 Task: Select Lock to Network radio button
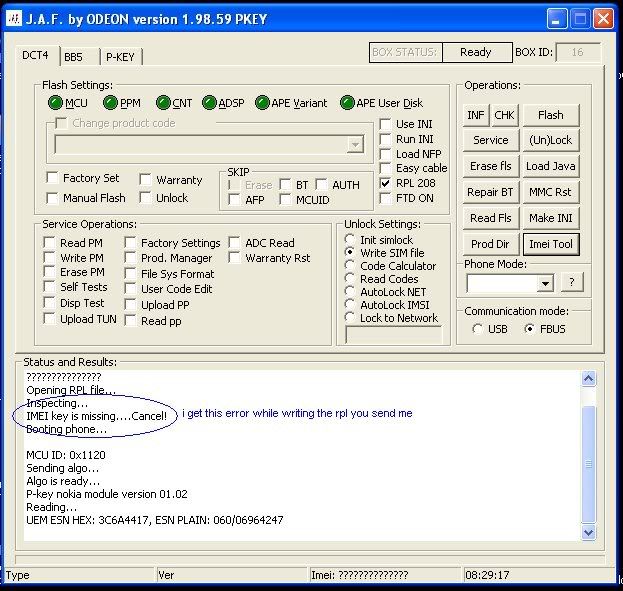coord(350,318)
